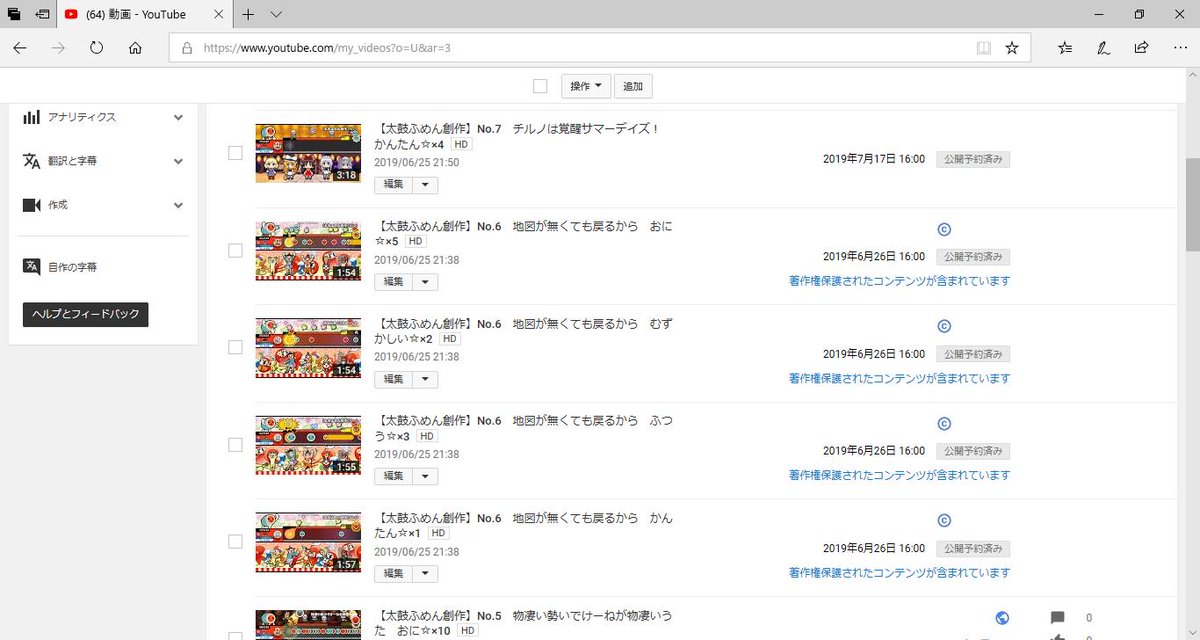1200x640 pixels.
Task: Open copyright notice link for No.6 むずかしい video
Action: [x=899, y=378]
